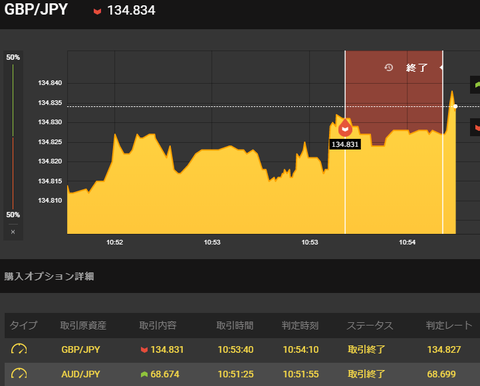Viewport: 480px width, 386px height.
Task: Select AUD/JPY in the options table
Action: click(81, 374)
